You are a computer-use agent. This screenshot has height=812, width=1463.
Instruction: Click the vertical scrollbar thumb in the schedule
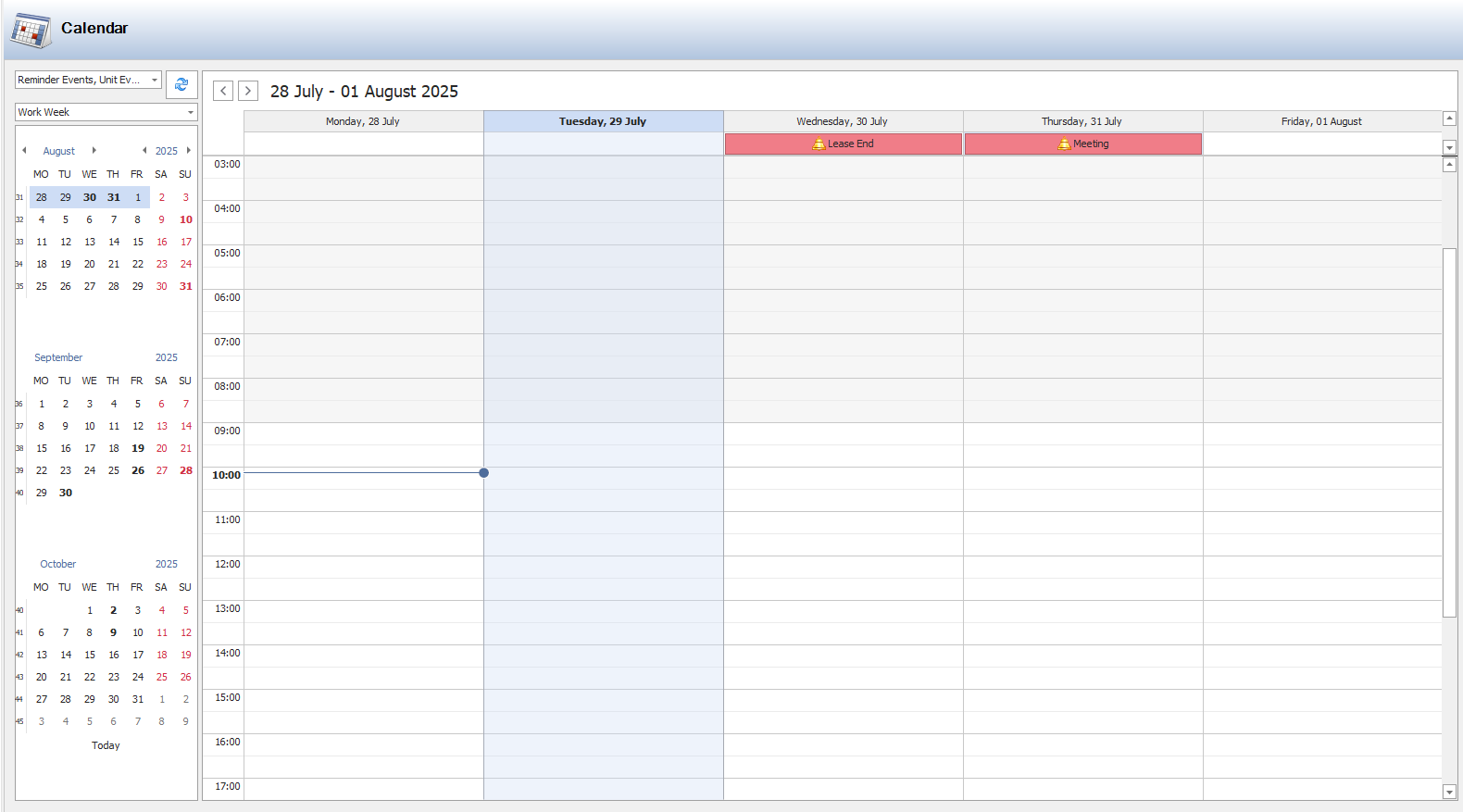point(1449,431)
